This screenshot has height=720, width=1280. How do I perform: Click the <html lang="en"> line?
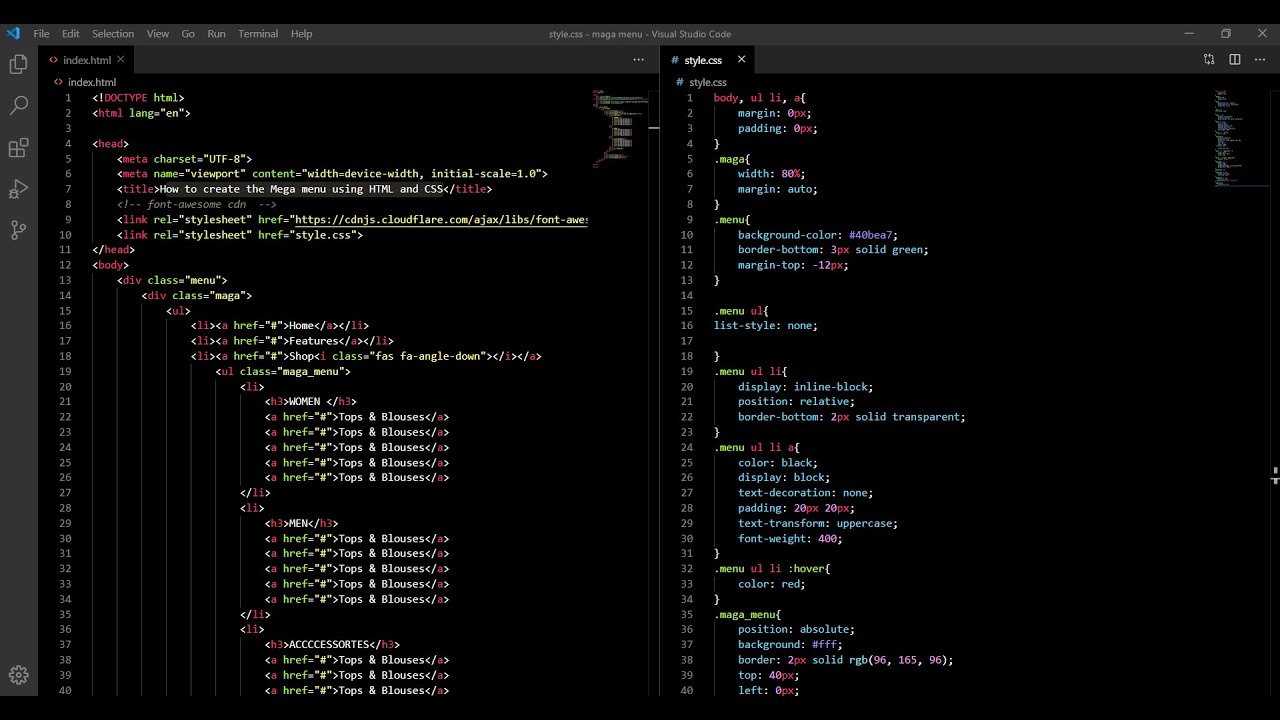[141, 113]
